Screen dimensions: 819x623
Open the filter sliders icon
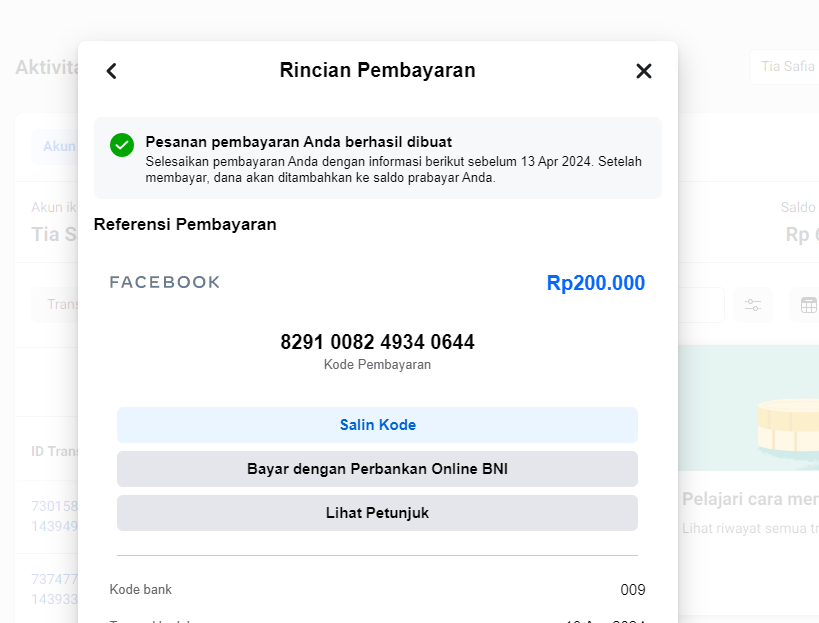click(x=753, y=305)
